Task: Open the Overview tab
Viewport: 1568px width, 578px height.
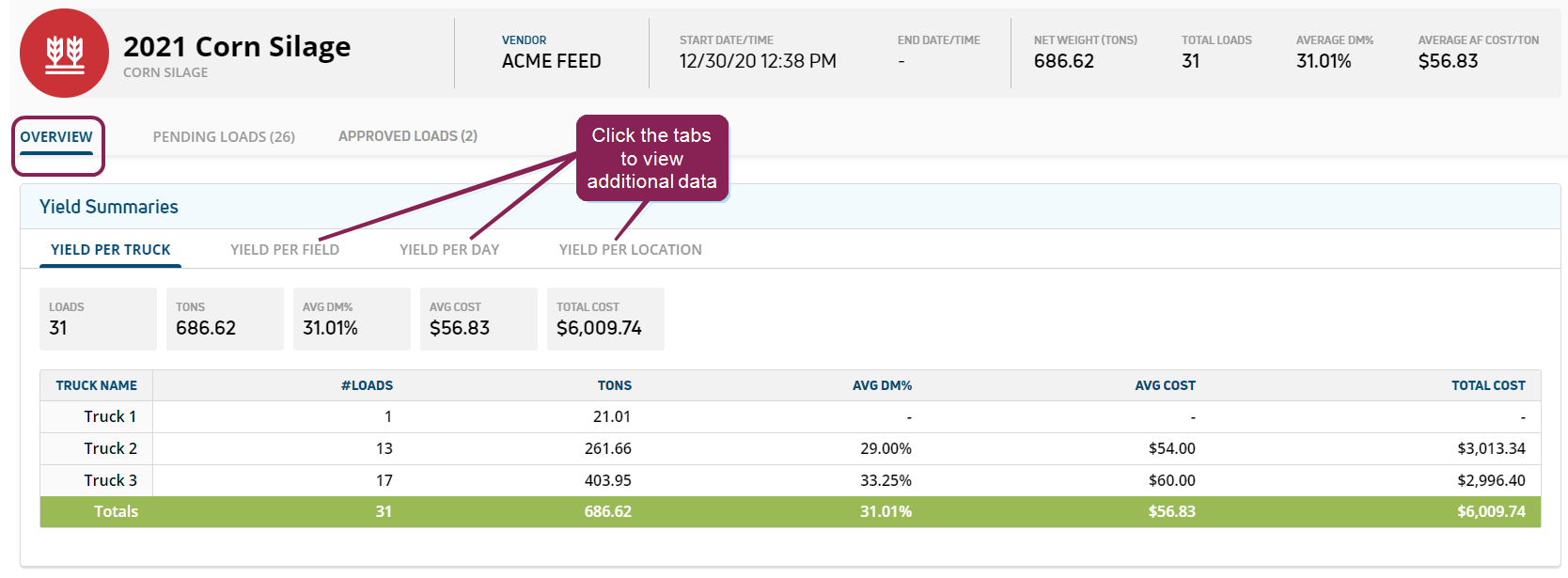Action: 56,137
